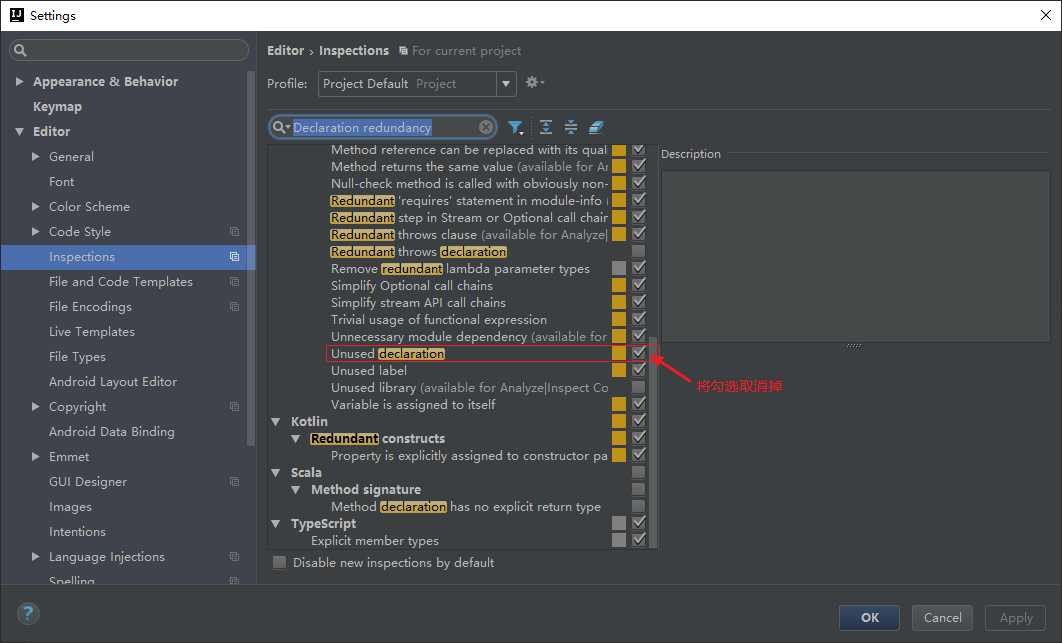
Task: Expand Appearance & Behavior section
Action: pos(20,81)
